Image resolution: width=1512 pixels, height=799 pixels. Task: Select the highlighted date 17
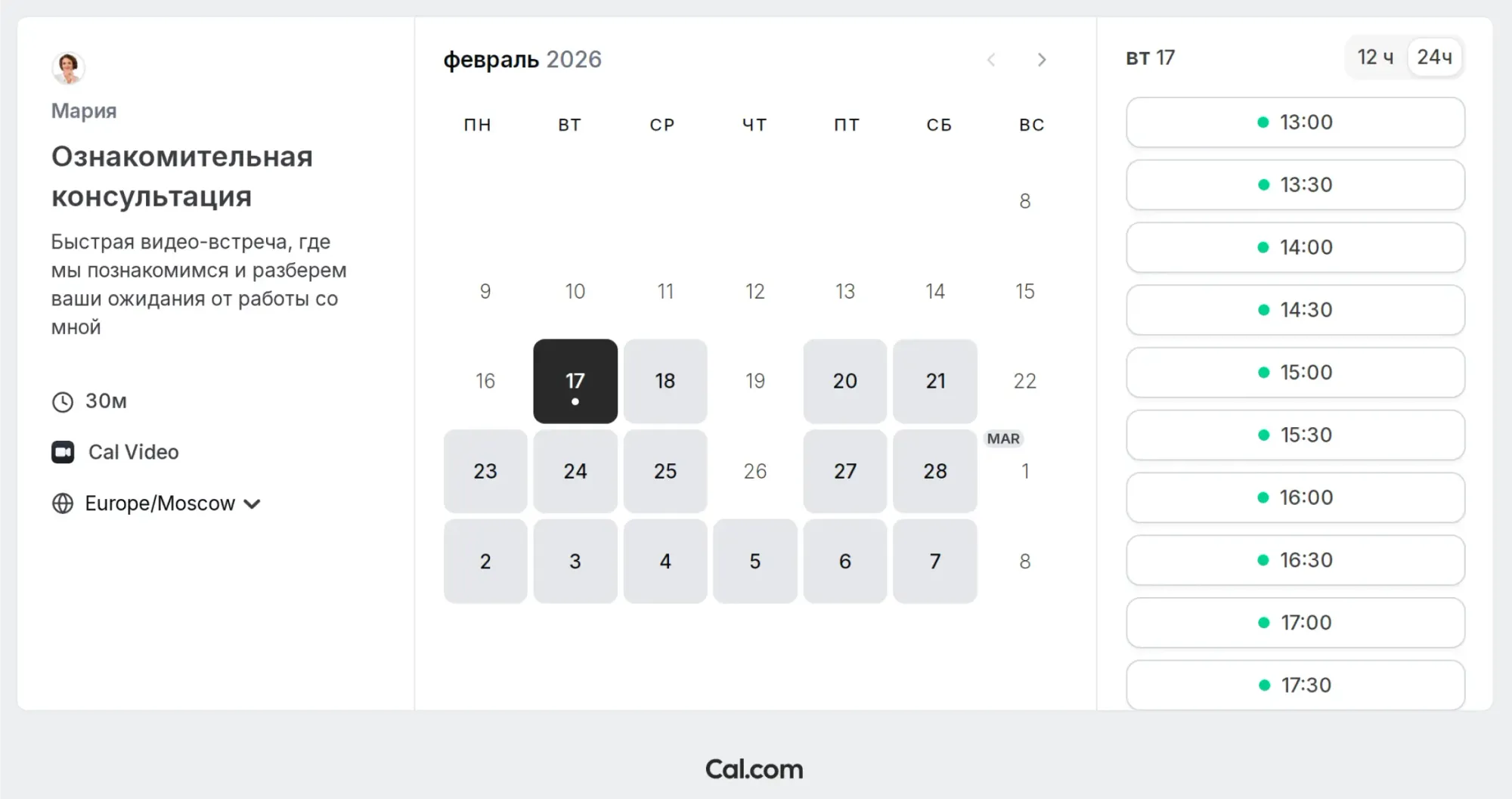click(575, 381)
